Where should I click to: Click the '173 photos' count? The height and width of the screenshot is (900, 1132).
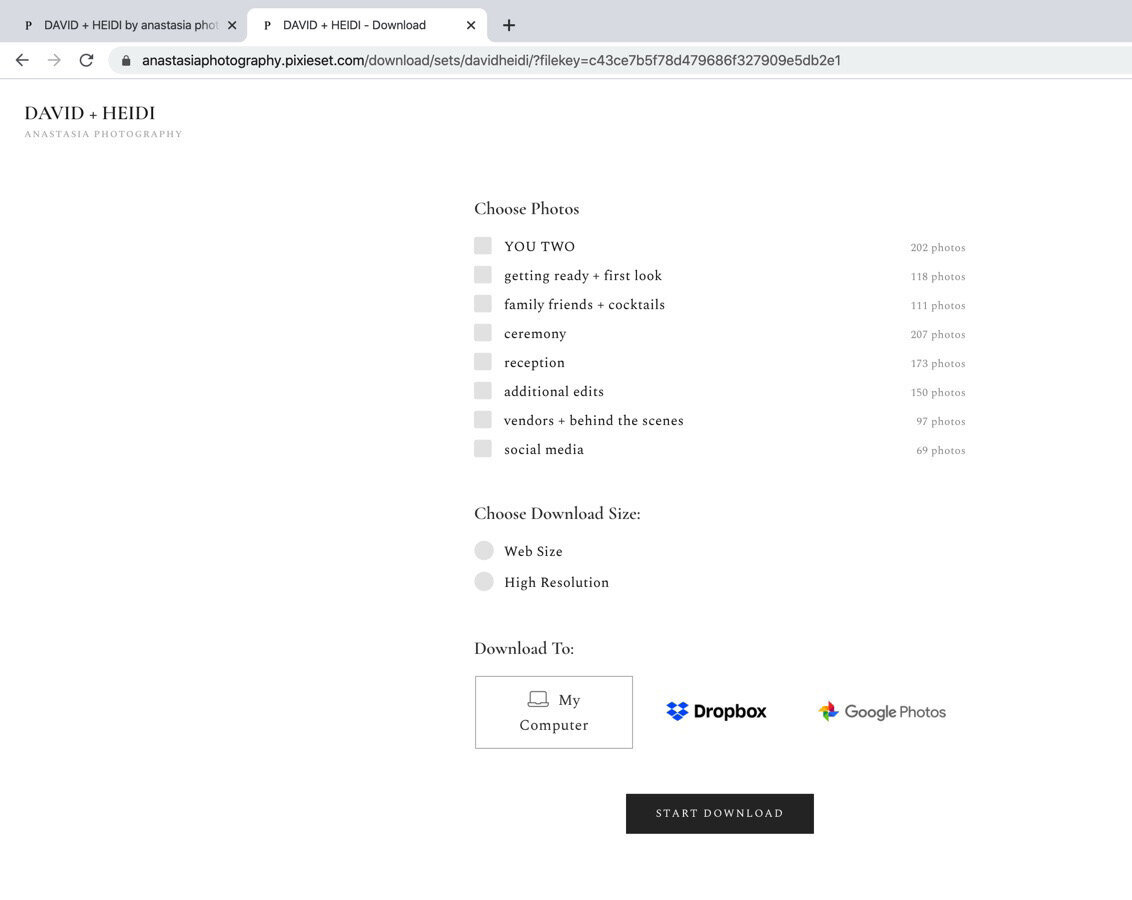[938, 363]
